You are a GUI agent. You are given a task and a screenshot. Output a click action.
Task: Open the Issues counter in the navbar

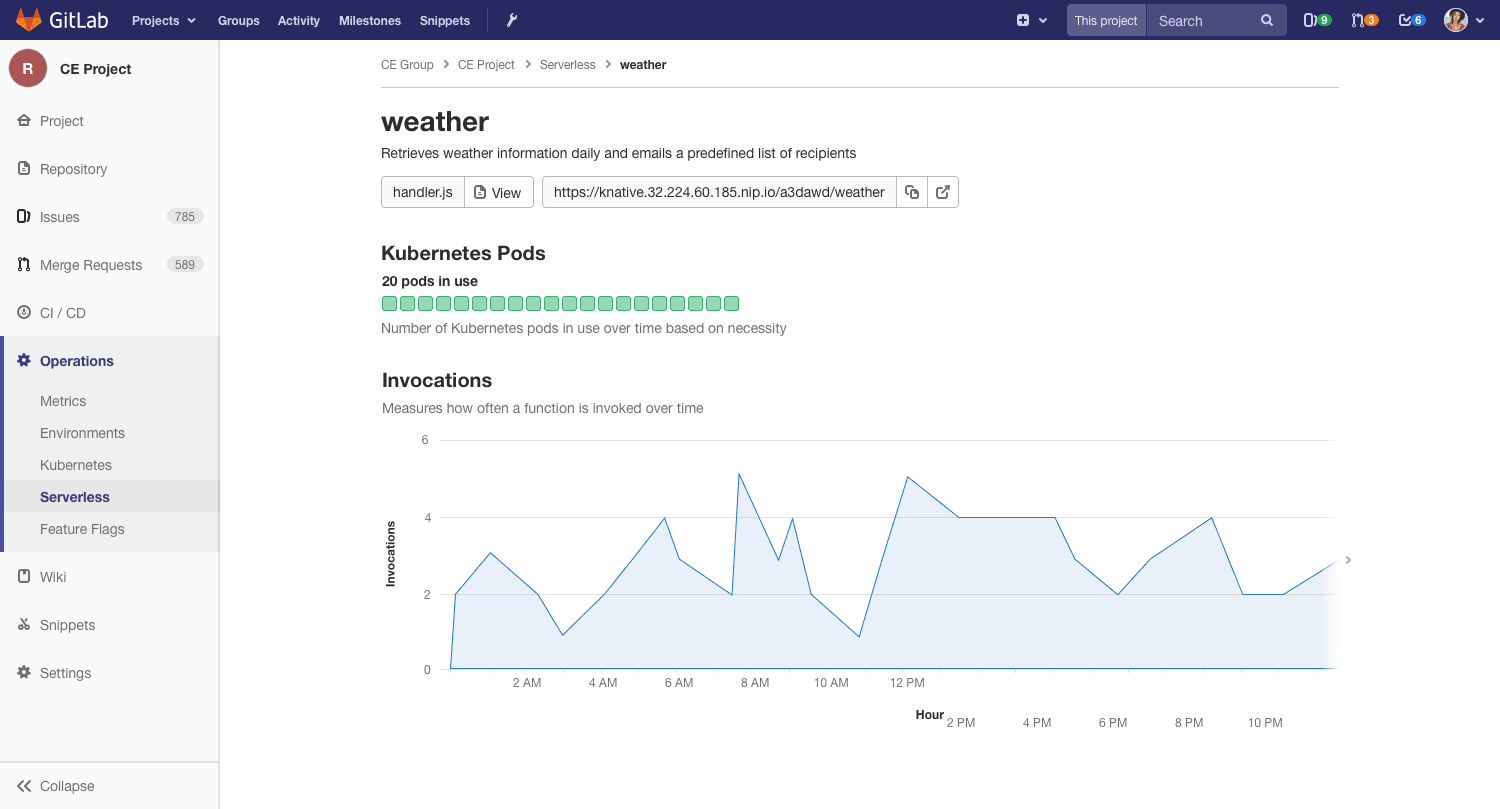[x=1315, y=20]
